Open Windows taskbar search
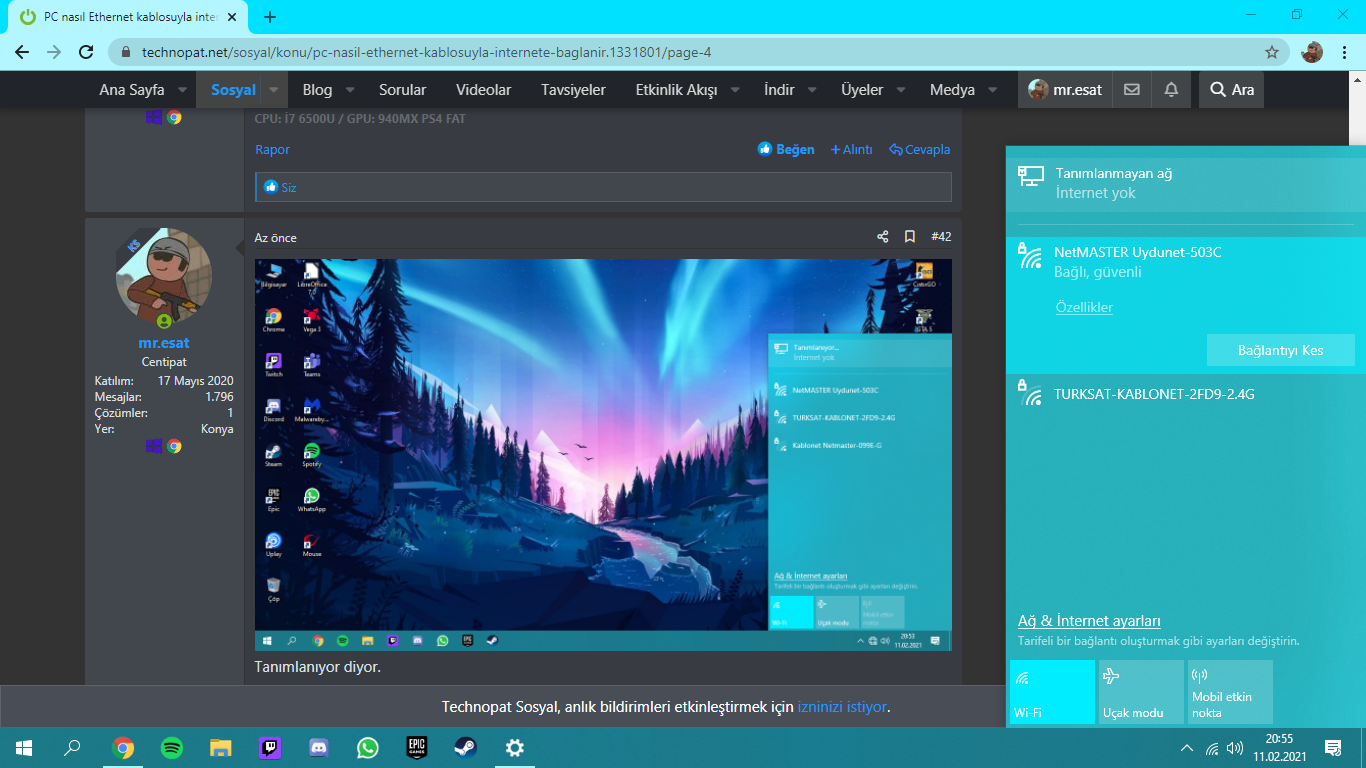Viewport: 1366px width, 768px height. [72, 747]
